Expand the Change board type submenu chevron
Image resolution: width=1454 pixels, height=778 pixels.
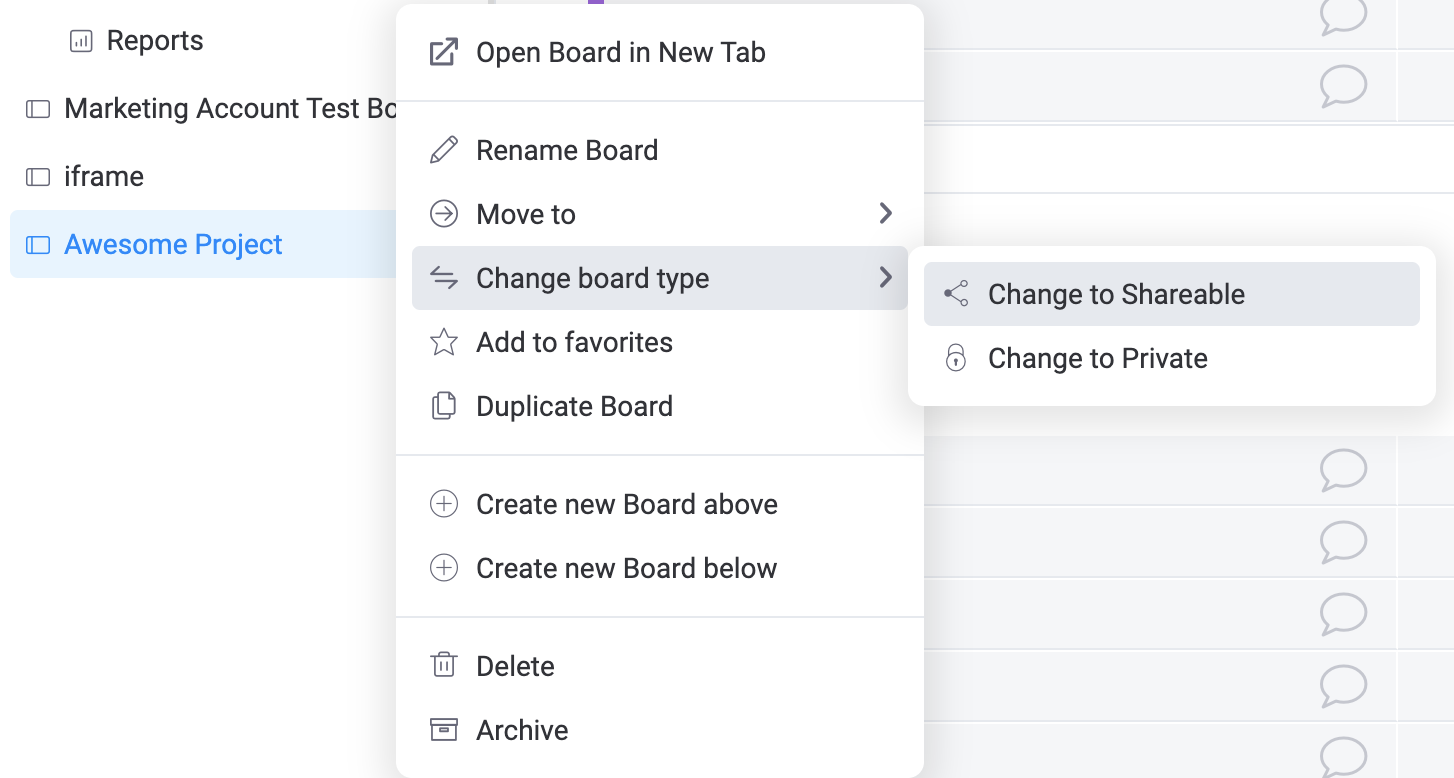(x=885, y=277)
